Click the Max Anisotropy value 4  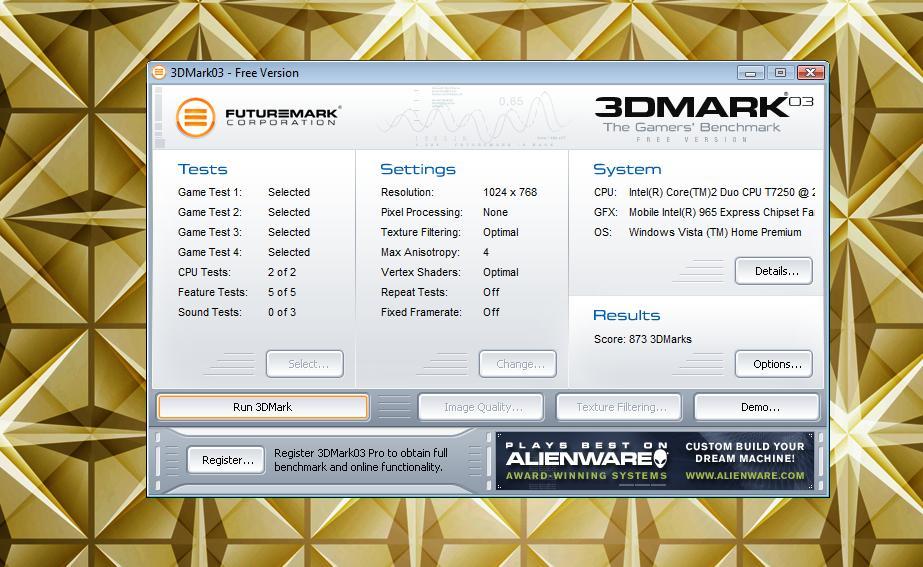pos(486,253)
